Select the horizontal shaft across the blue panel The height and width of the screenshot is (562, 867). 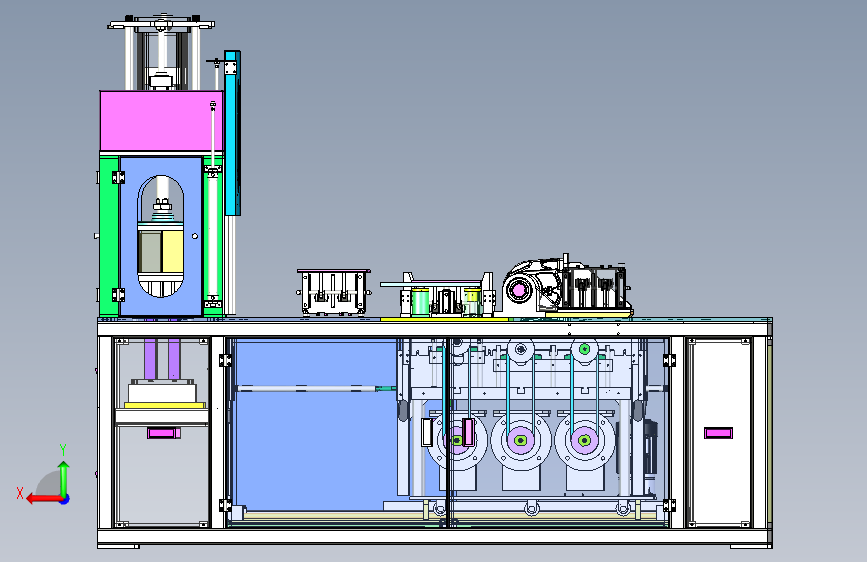pos(316,389)
